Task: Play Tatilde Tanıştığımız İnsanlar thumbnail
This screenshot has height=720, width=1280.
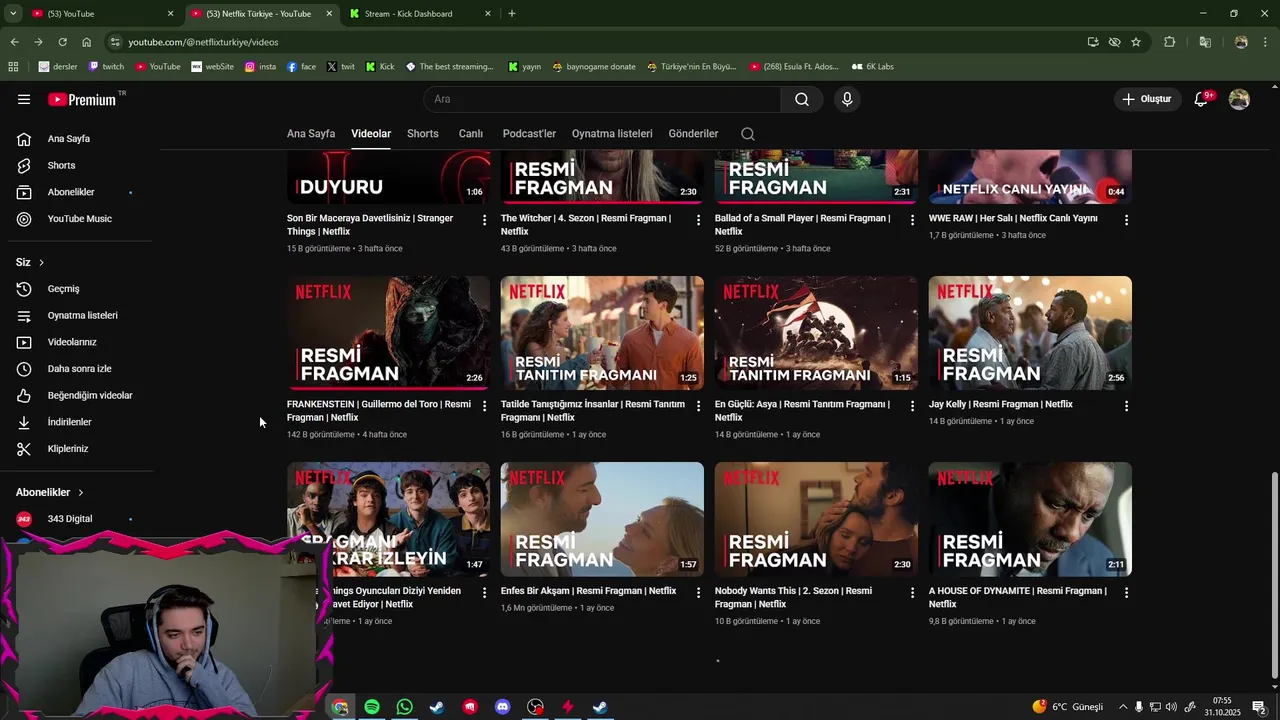Action: tap(602, 333)
